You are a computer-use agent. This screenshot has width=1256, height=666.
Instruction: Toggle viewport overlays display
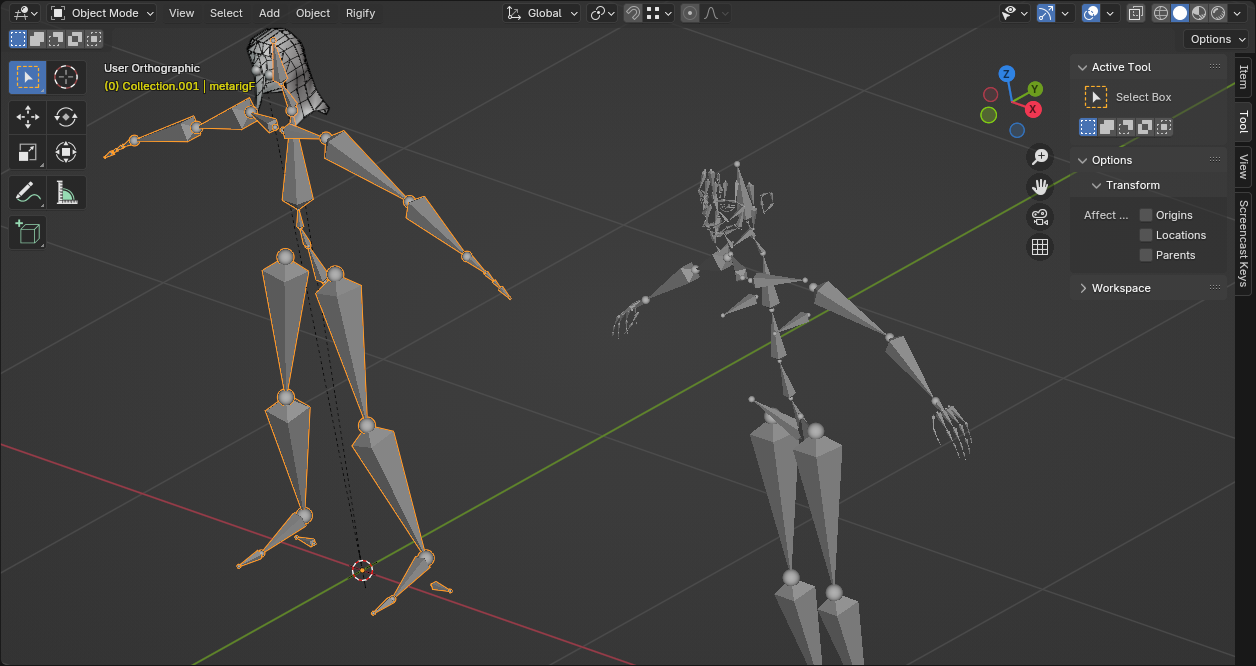pos(1091,13)
